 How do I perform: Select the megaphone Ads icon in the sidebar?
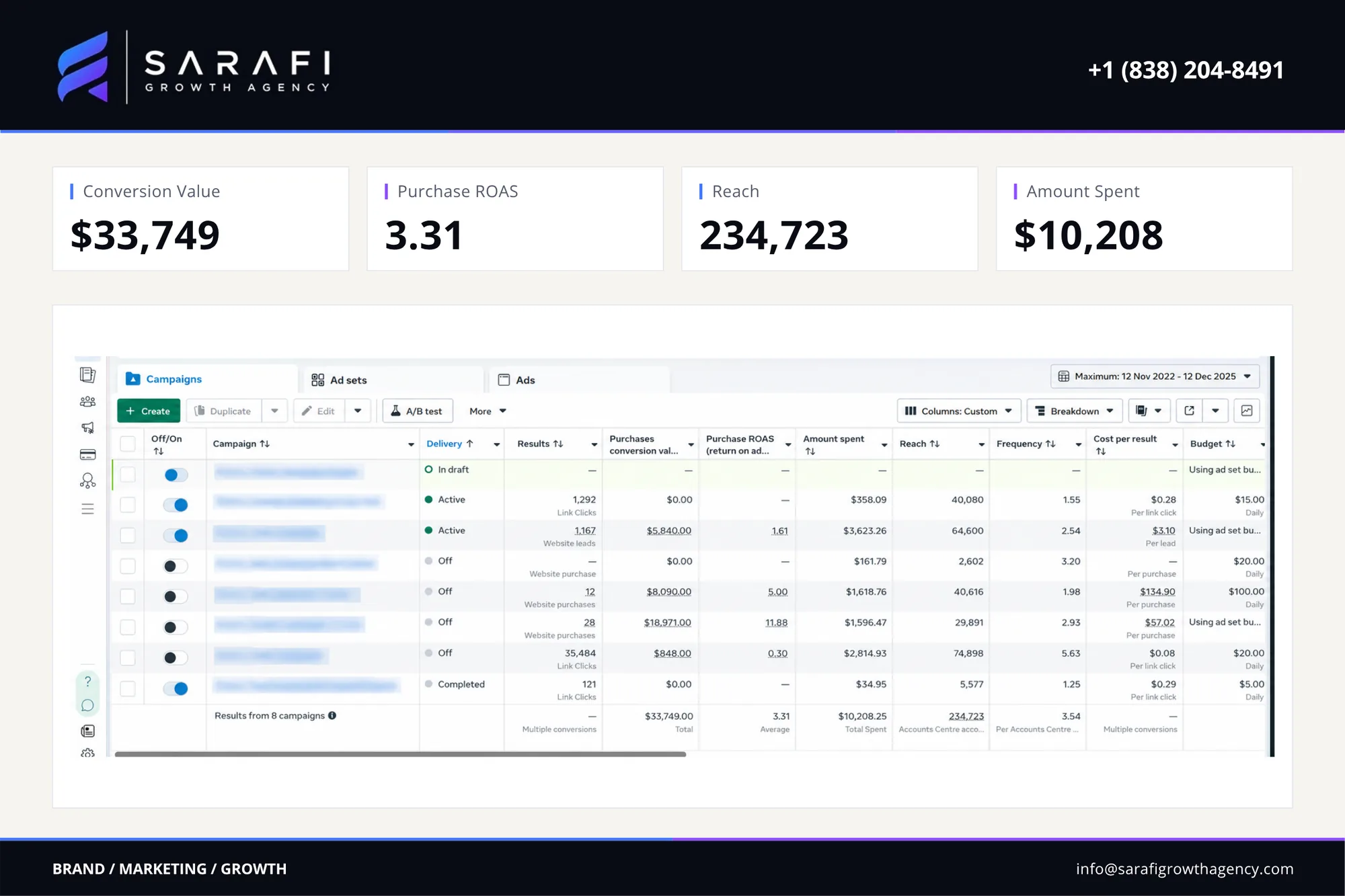[87, 427]
